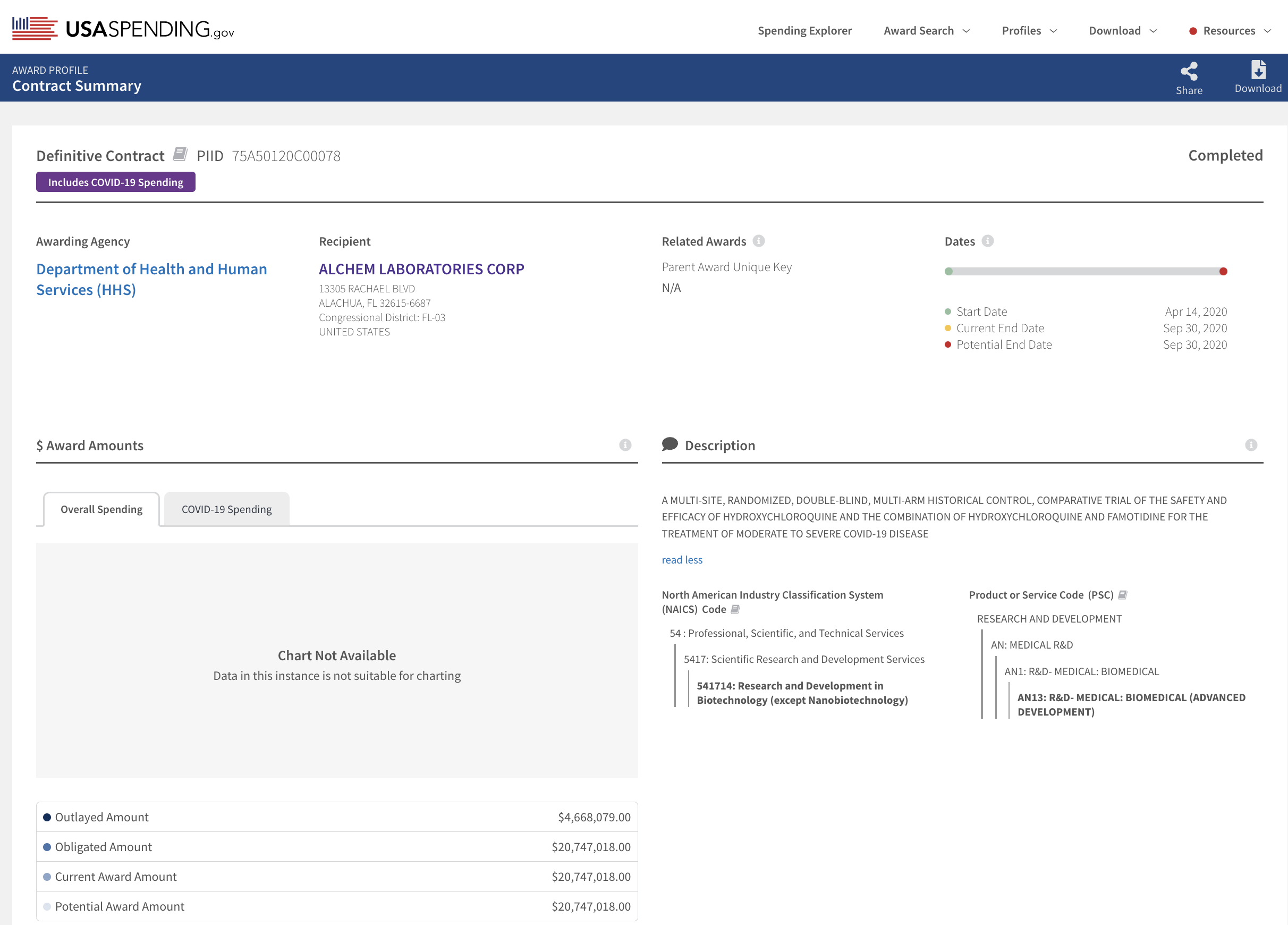Click the Completed status text
Image resolution: width=1288 pixels, height=925 pixels.
(x=1225, y=155)
